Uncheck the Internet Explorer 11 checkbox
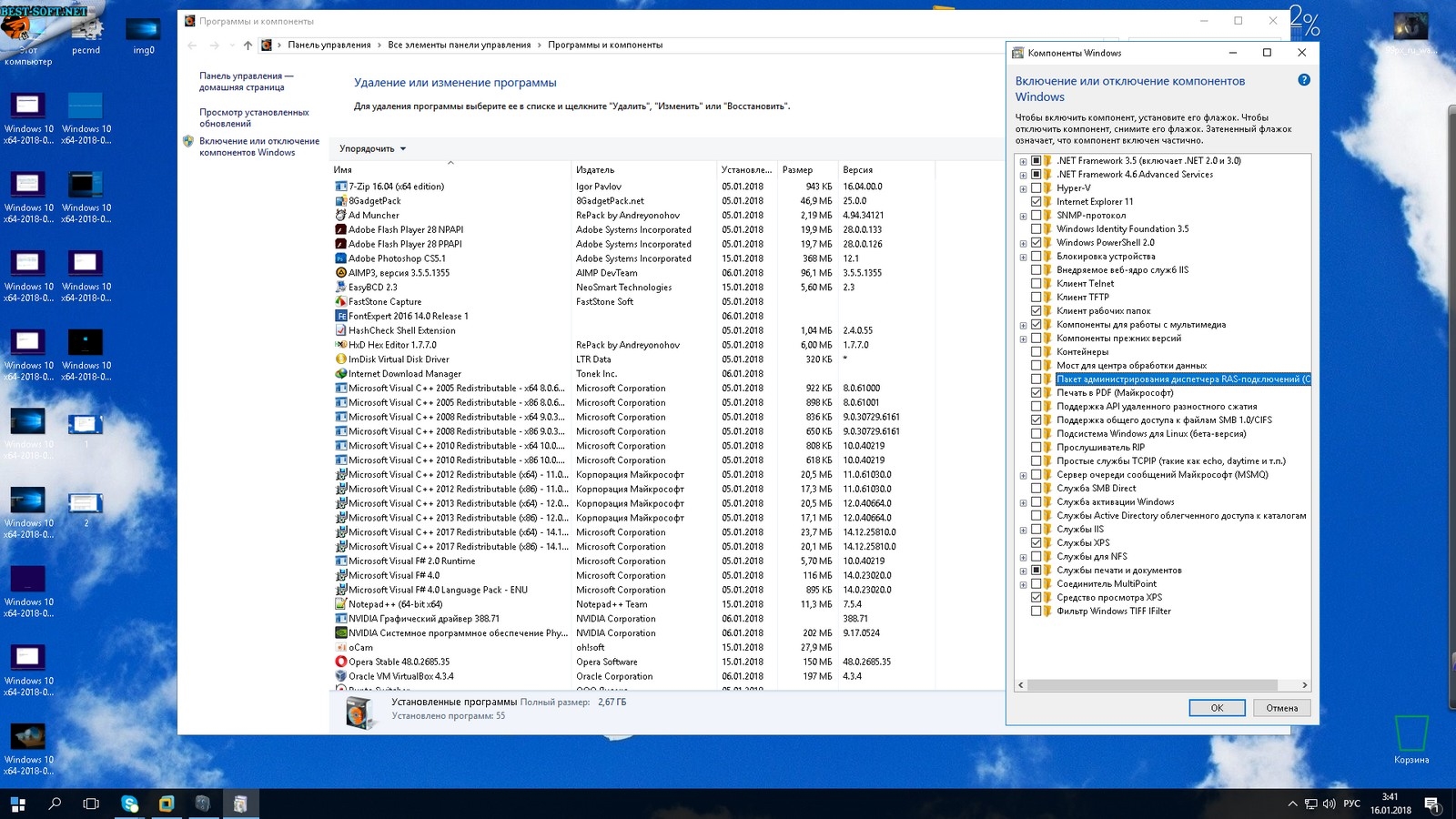Screen dimensions: 1456x819 tap(1036, 202)
